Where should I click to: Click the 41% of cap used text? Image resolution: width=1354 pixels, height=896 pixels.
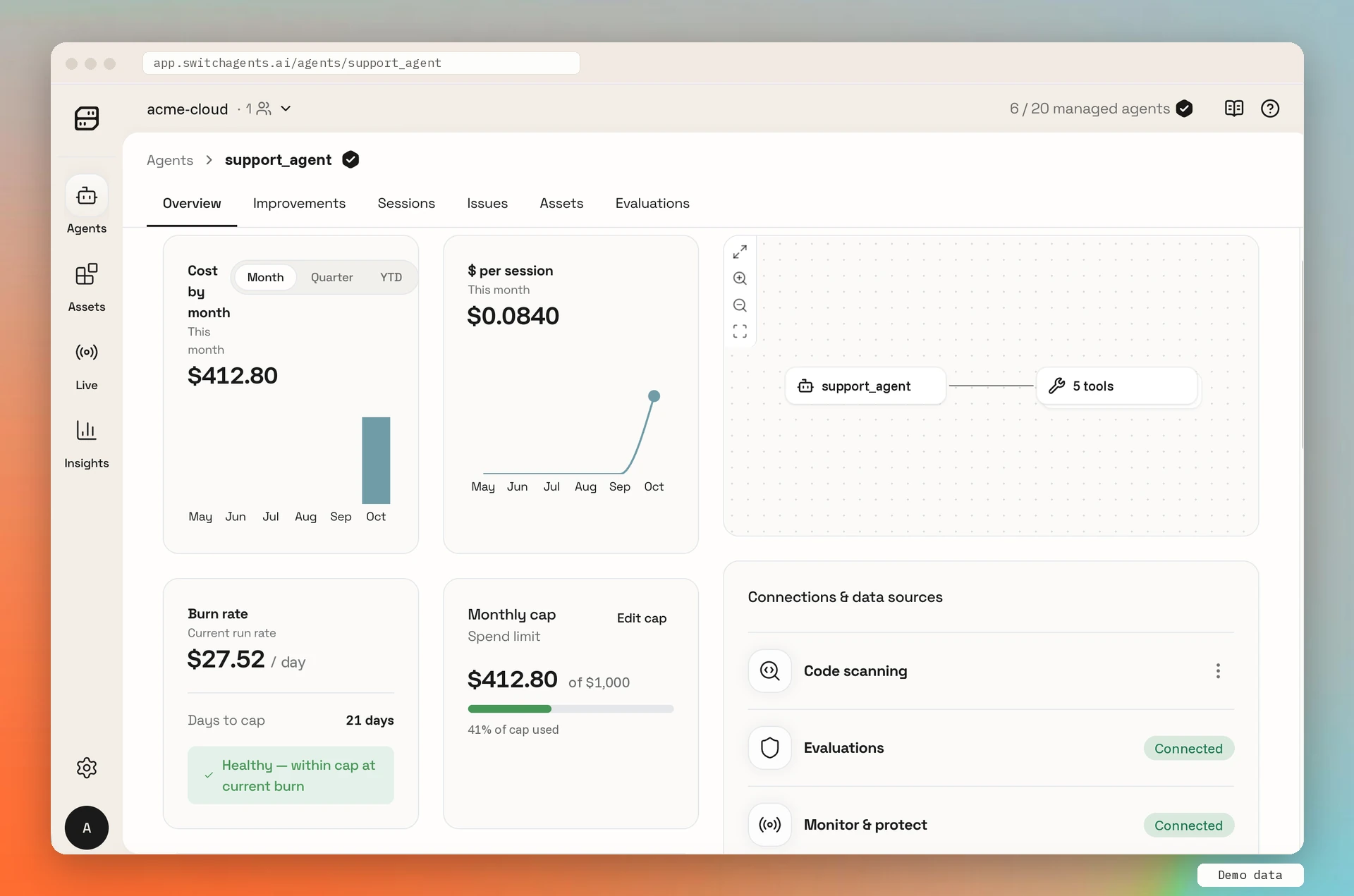point(513,730)
